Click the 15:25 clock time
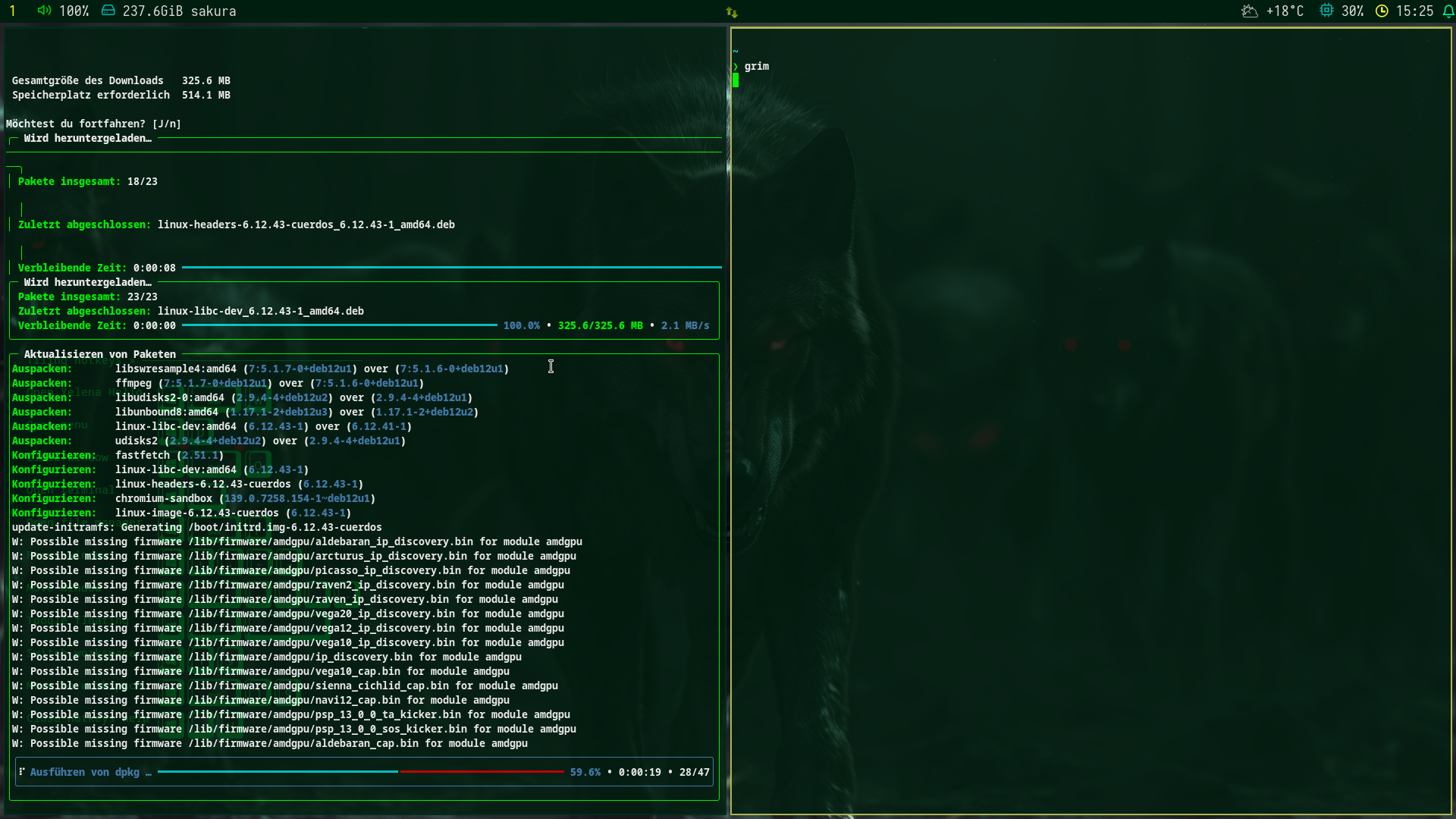The width and height of the screenshot is (1456, 819). (x=1414, y=11)
